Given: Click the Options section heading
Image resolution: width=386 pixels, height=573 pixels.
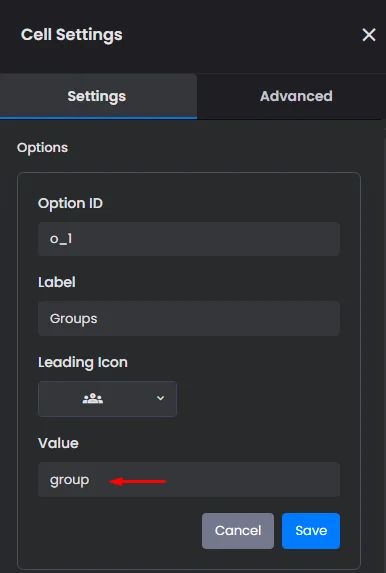Looking at the screenshot, I should coord(42,148).
